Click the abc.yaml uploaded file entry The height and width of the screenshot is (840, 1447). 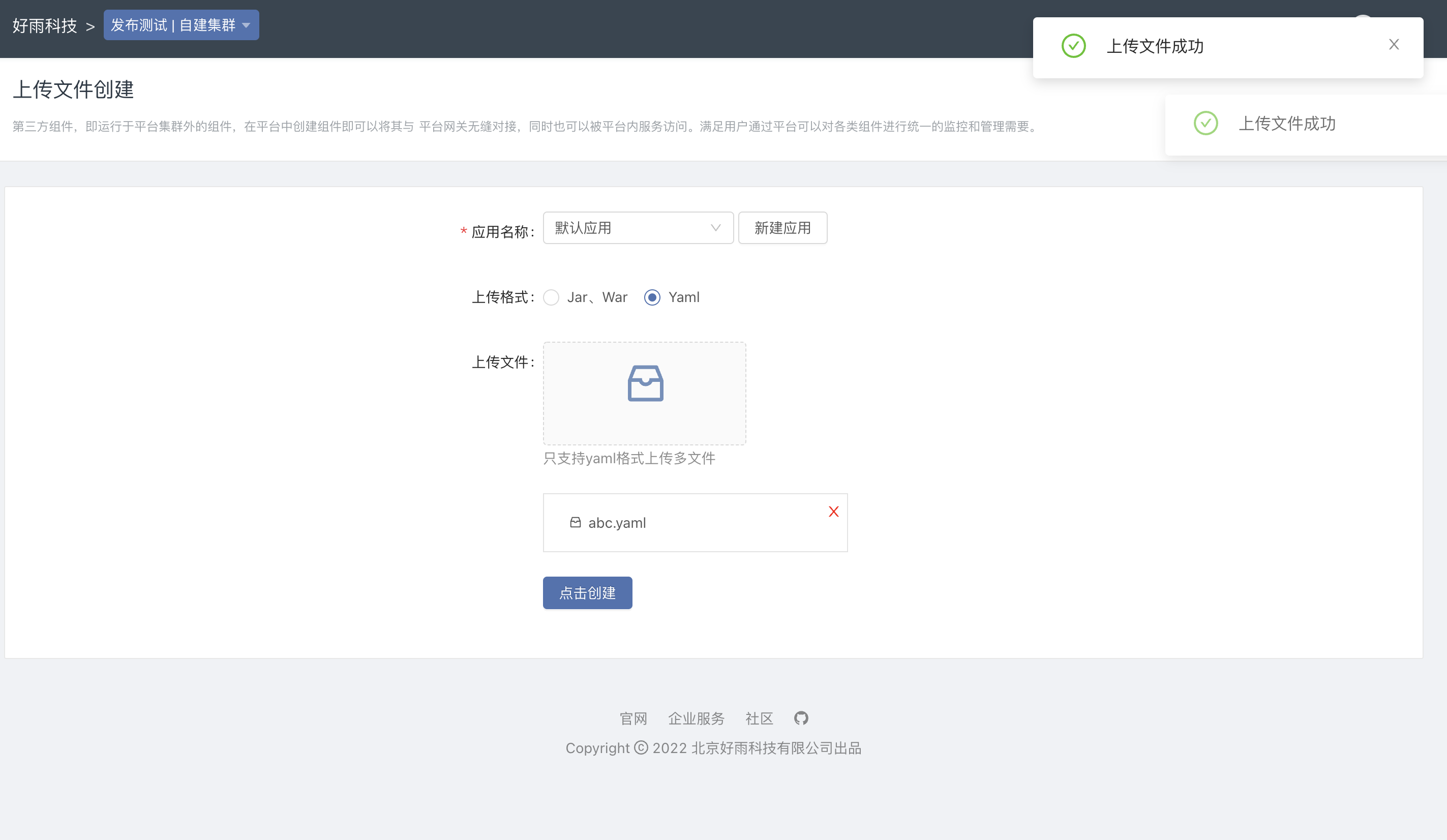pyautogui.click(x=617, y=523)
